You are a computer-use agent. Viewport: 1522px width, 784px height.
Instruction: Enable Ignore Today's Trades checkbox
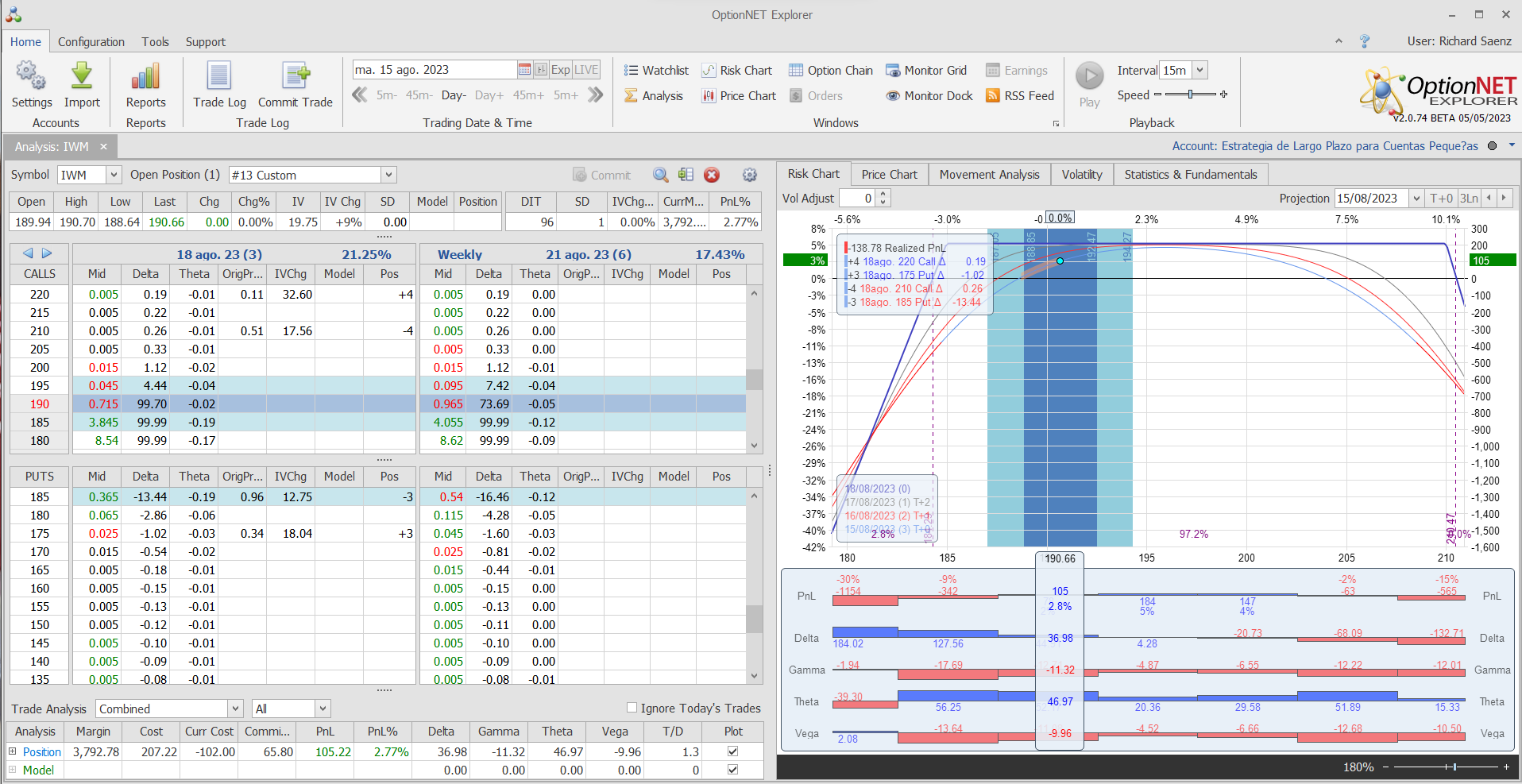click(632, 708)
